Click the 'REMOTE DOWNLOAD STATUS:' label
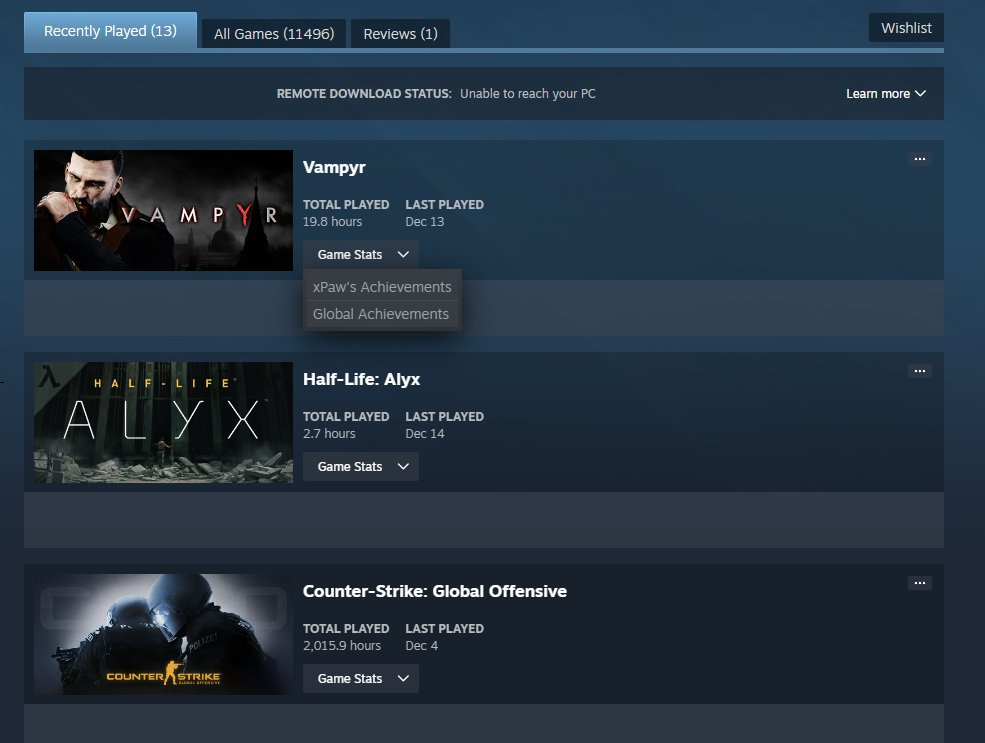Image resolution: width=985 pixels, height=743 pixels. tap(364, 94)
